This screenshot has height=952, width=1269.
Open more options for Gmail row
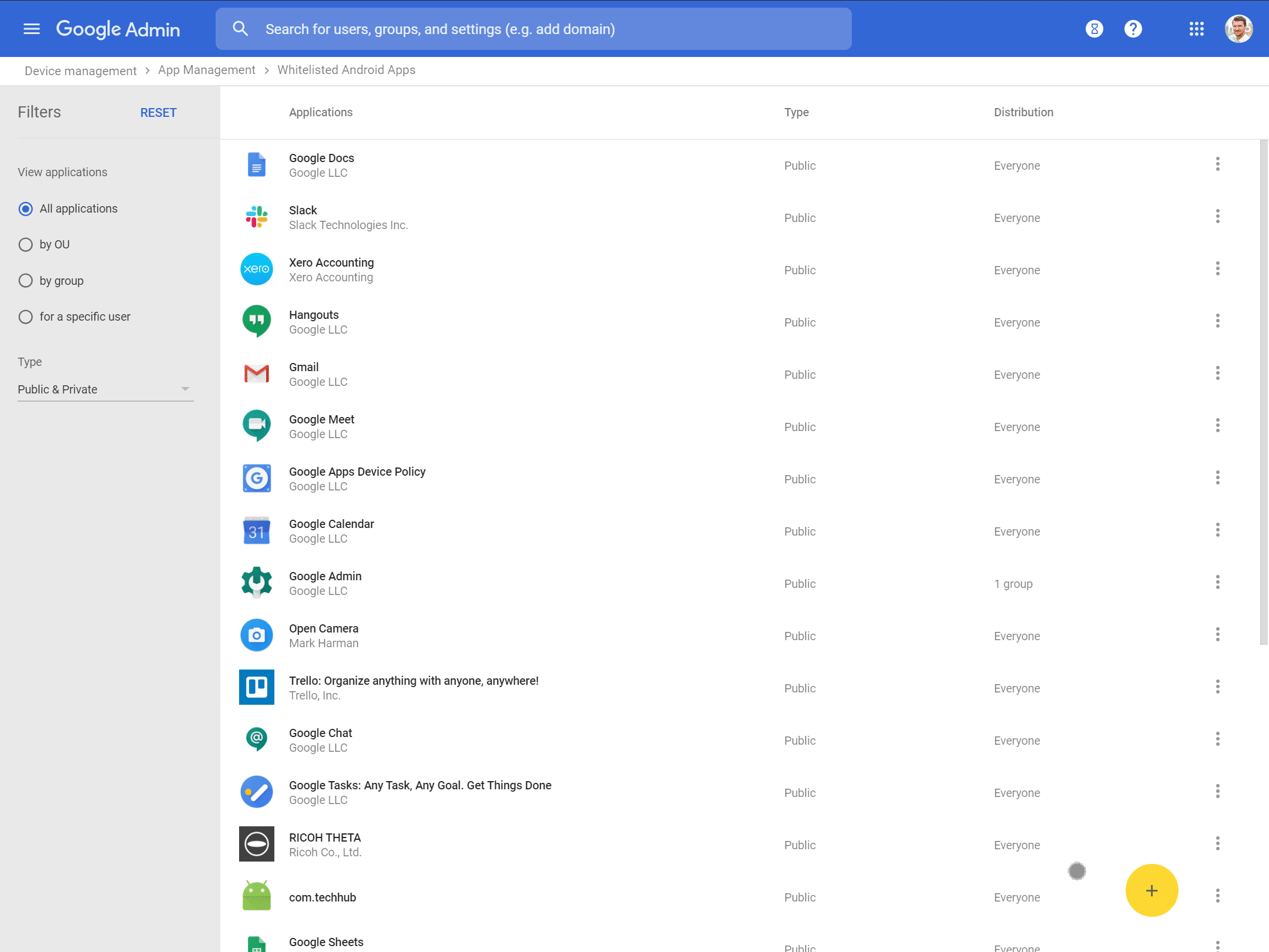pyautogui.click(x=1218, y=373)
